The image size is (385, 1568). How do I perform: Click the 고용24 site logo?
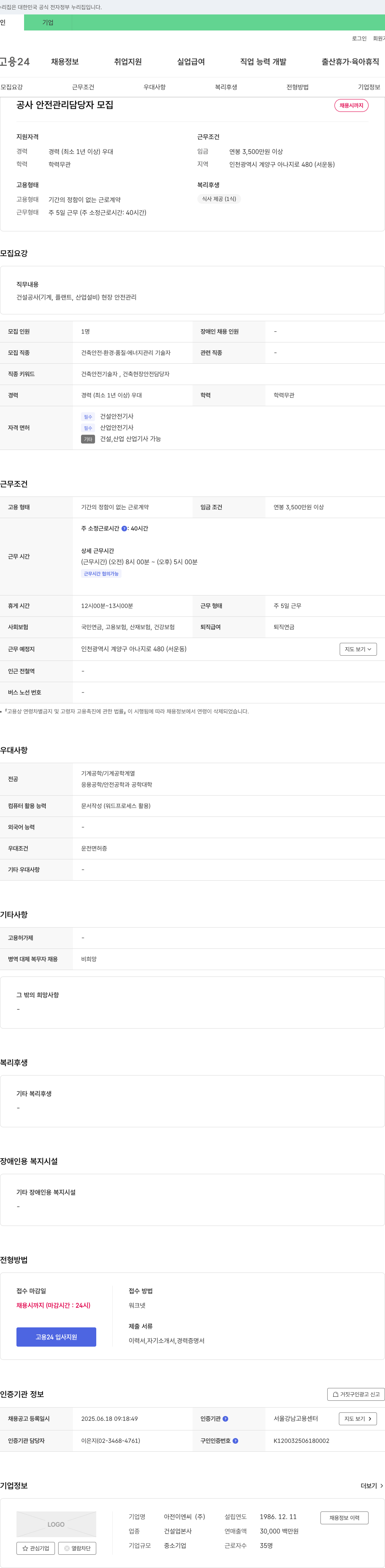click(x=14, y=61)
